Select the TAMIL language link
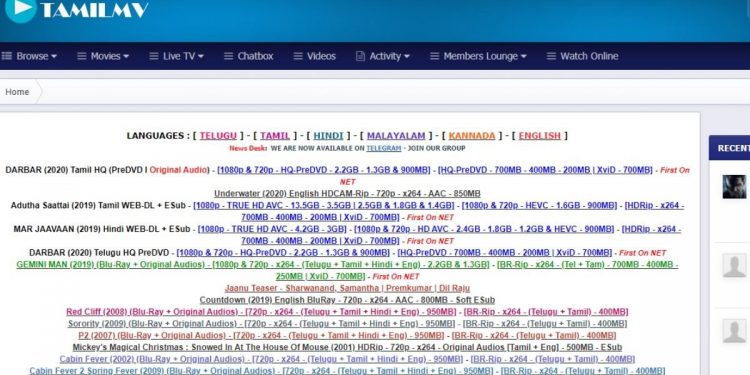This screenshot has width=750, height=375. click(275, 136)
